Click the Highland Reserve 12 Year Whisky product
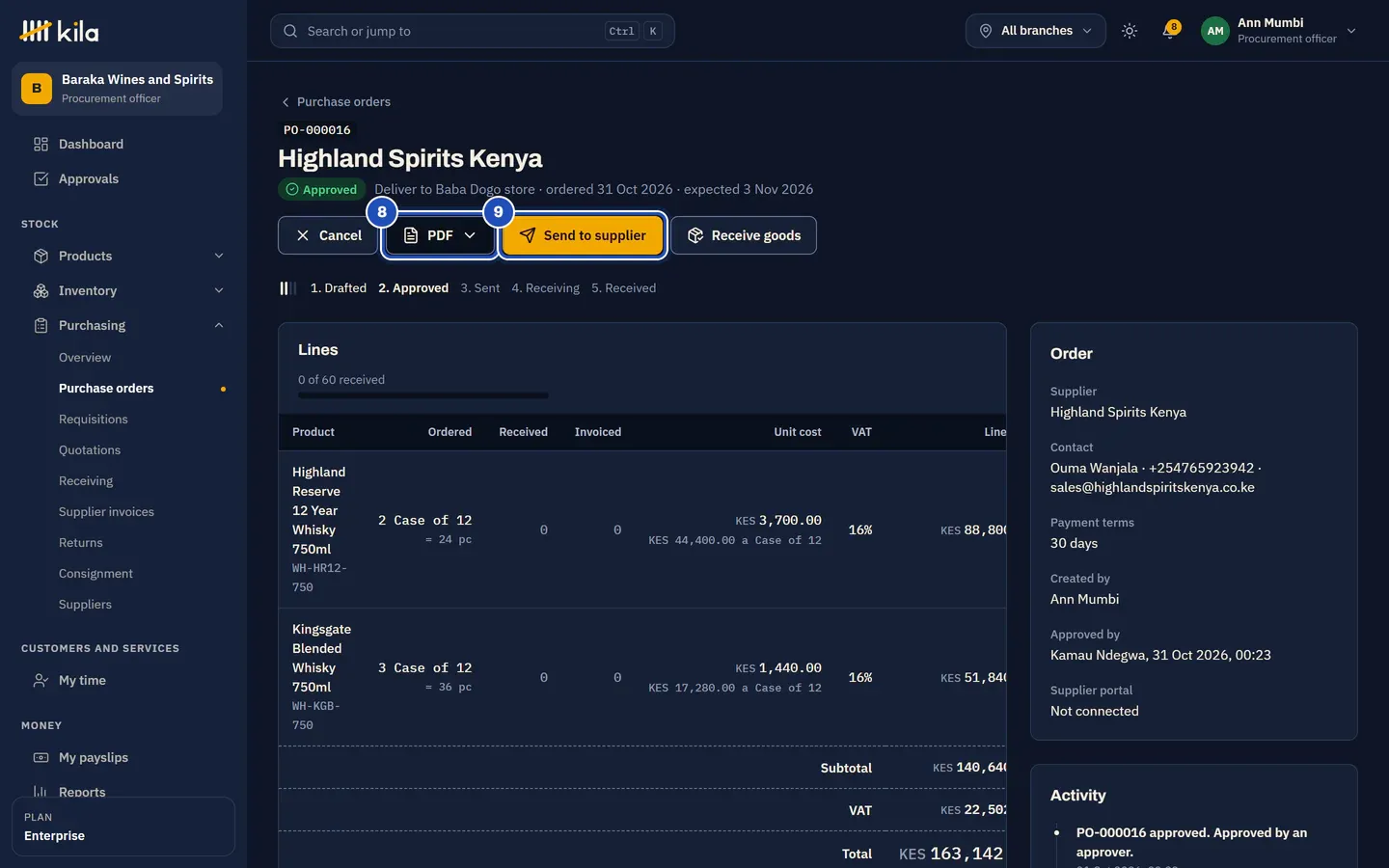 pos(318,510)
